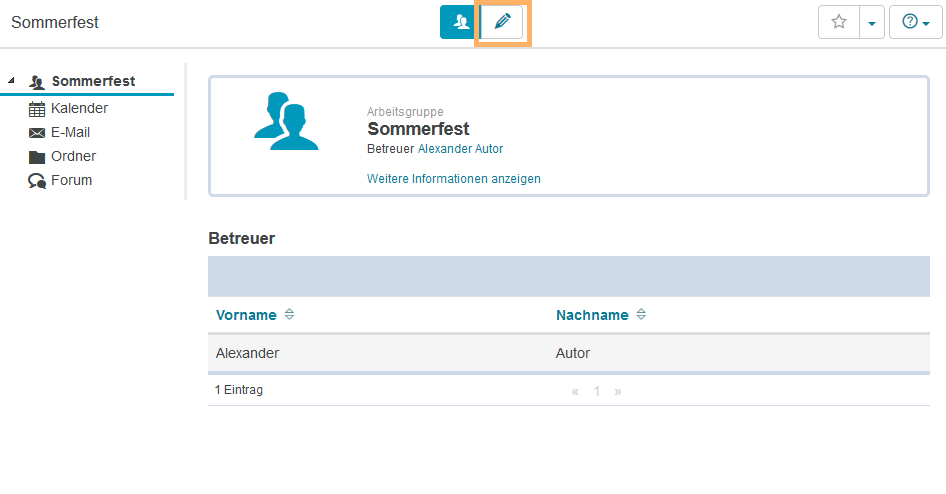The width and height of the screenshot is (946, 494).
Task: Open Ordner in the sidebar
Action: (x=73, y=156)
